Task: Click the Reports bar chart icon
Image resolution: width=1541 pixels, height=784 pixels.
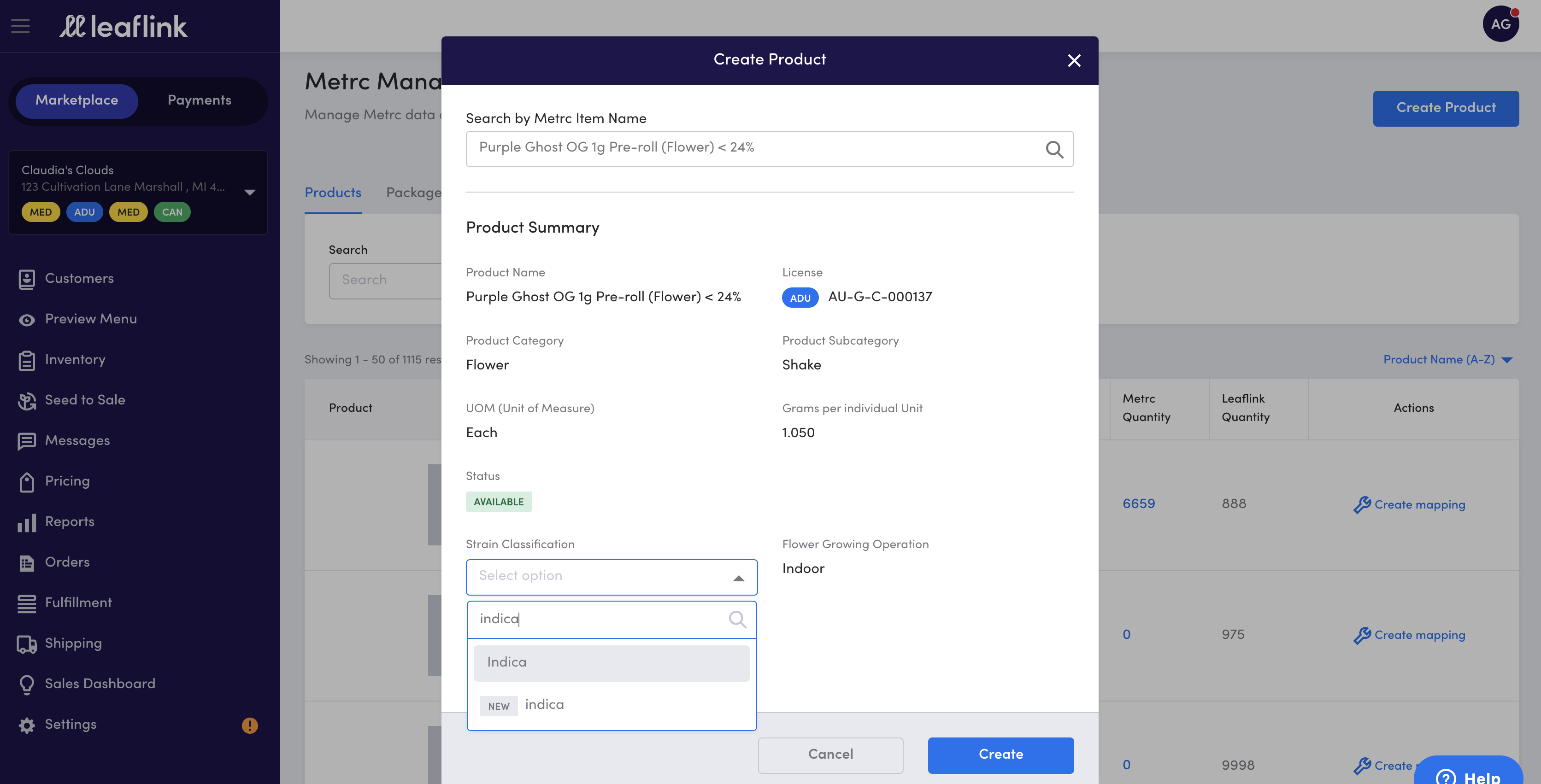Action: 26,523
